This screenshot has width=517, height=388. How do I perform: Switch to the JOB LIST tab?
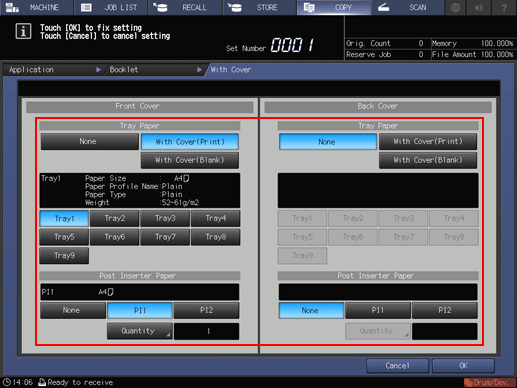(111, 7)
